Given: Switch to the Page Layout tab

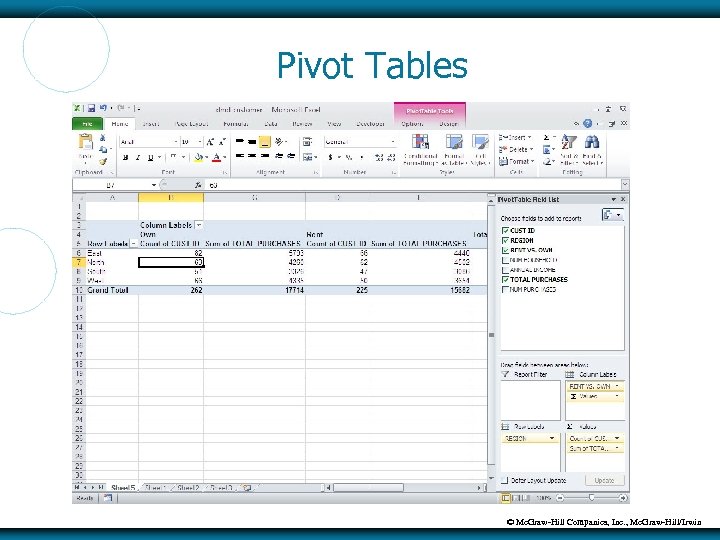Looking at the screenshot, I should pos(191,124).
